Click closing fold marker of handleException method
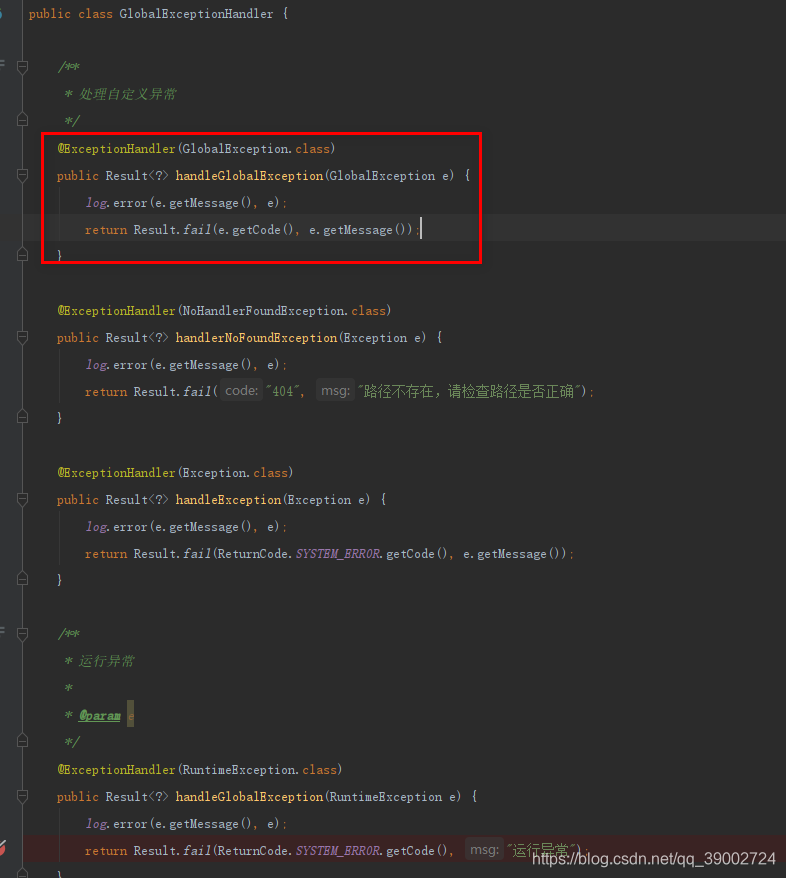The image size is (786, 878). [x=22, y=579]
